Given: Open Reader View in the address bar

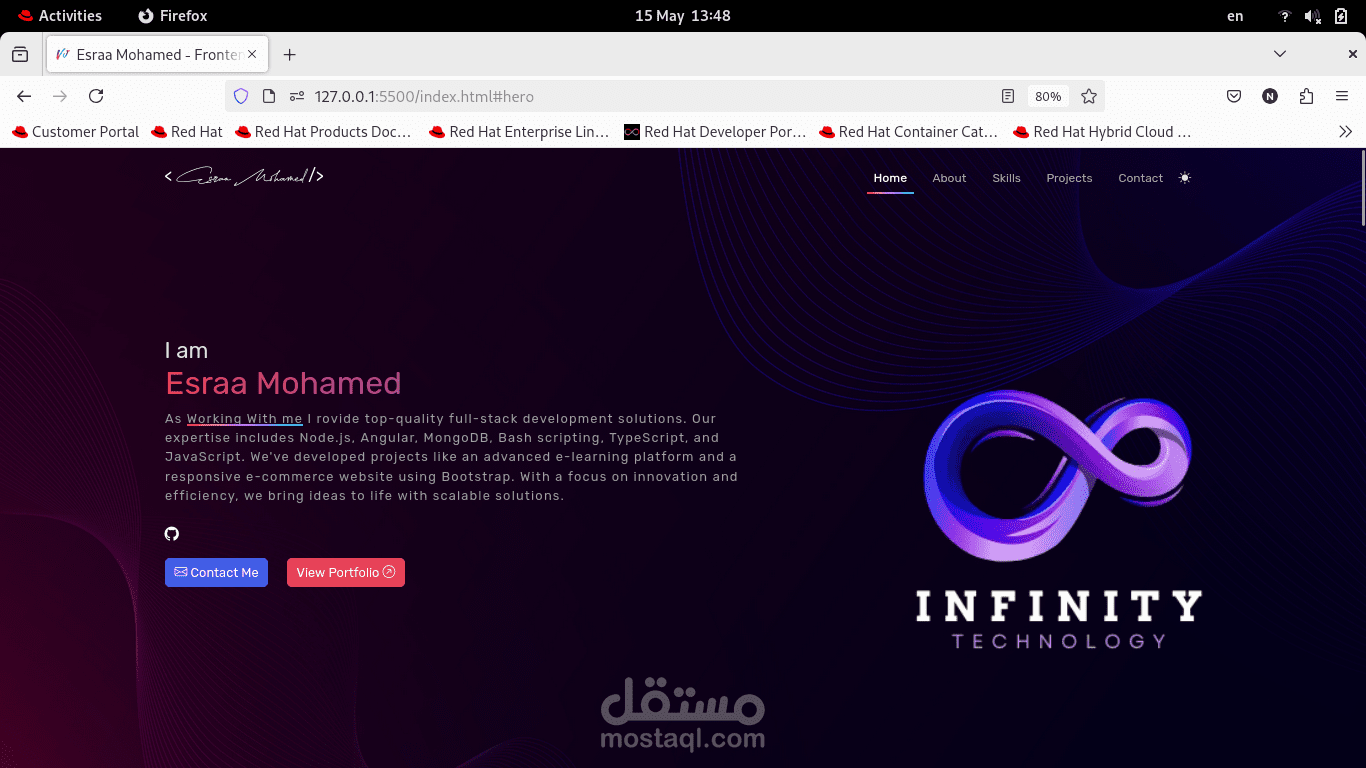Looking at the screenshot, I should [1007, 96].
